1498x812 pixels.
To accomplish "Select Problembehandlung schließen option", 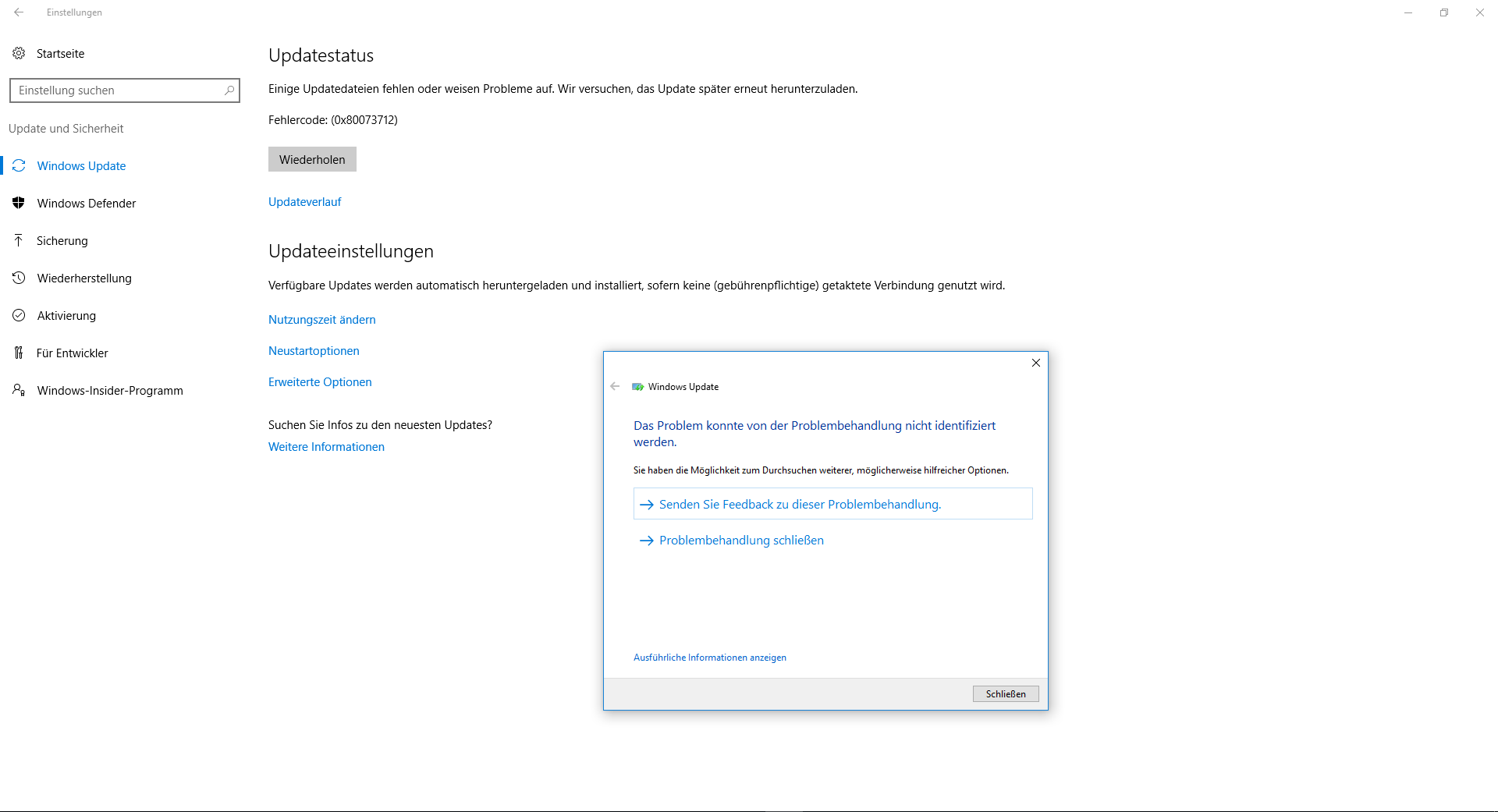I will pyautogui.click(x=741, y=541).
